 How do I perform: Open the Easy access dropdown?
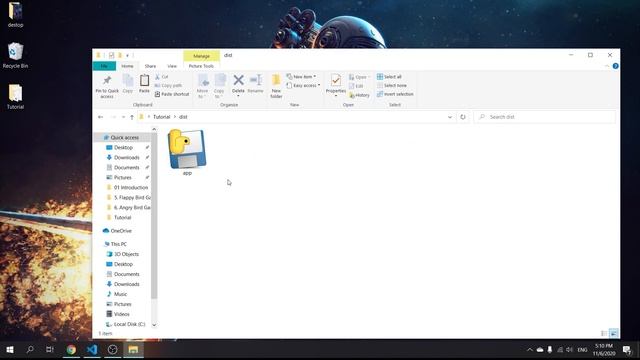[303, 85]
